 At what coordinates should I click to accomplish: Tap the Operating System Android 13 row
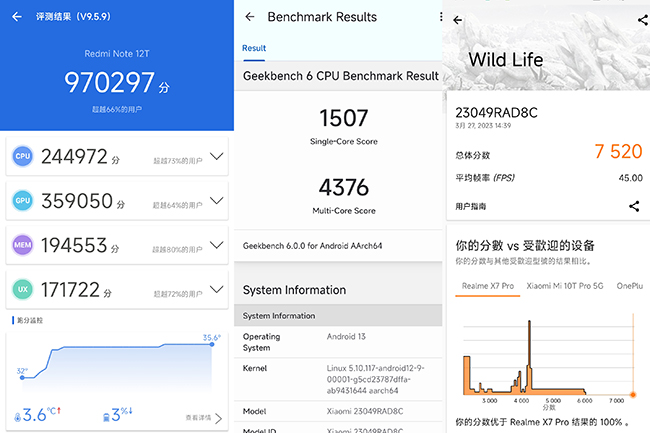[x=338, y=342]
